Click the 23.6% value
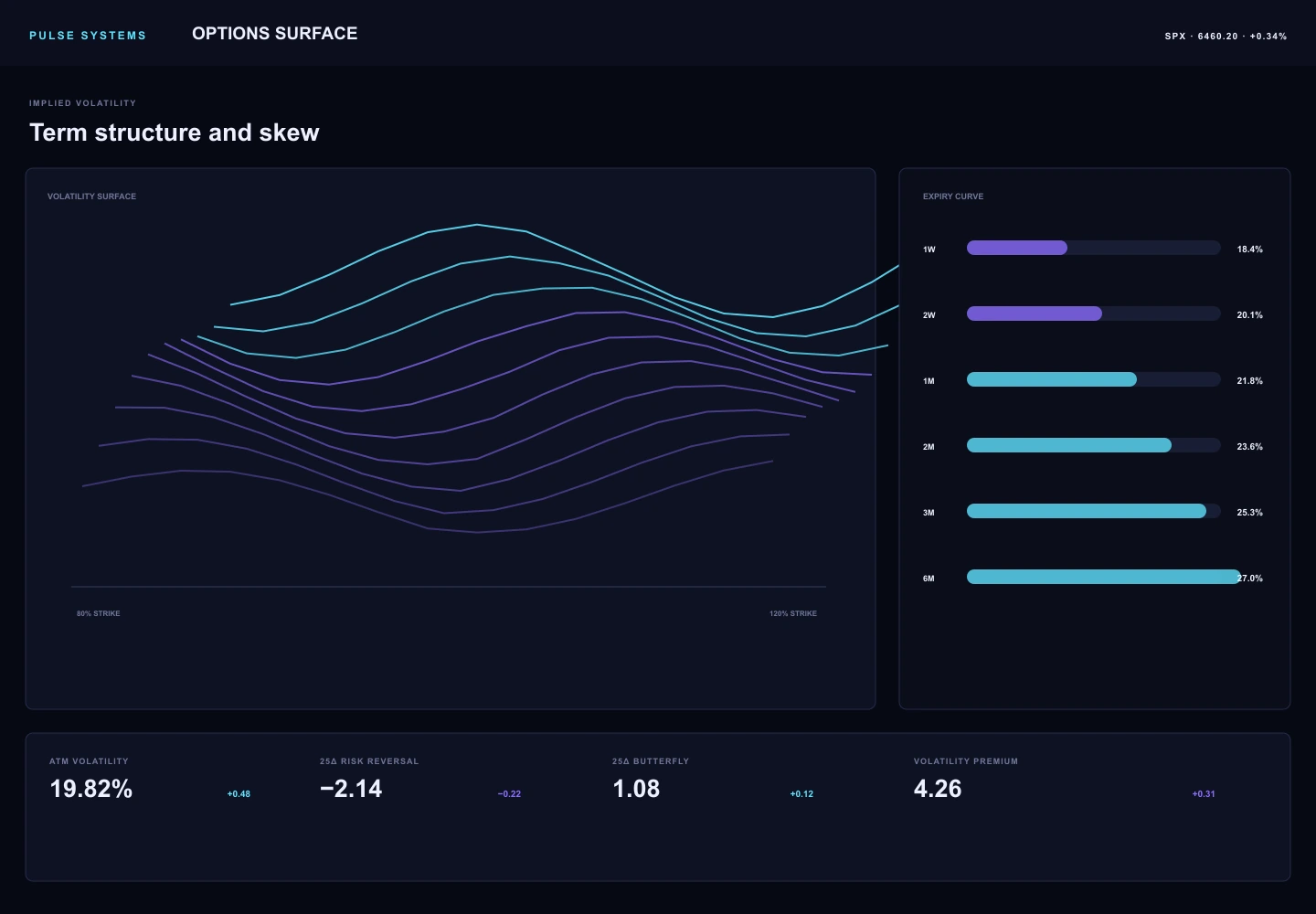Screen dimensions: 1316x914 point(1250,447)
